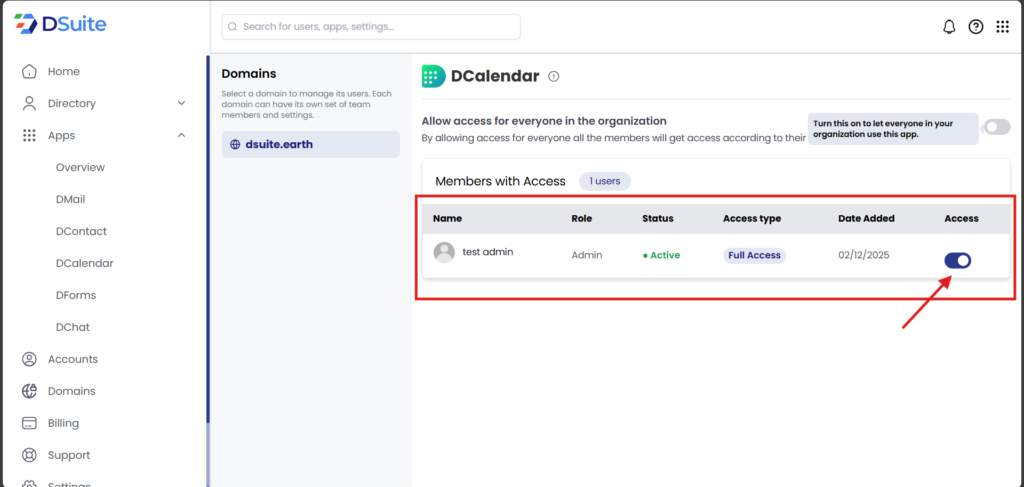Open the apps grid launcher icon
1024x487 pixels.
tap(1002, 27)
